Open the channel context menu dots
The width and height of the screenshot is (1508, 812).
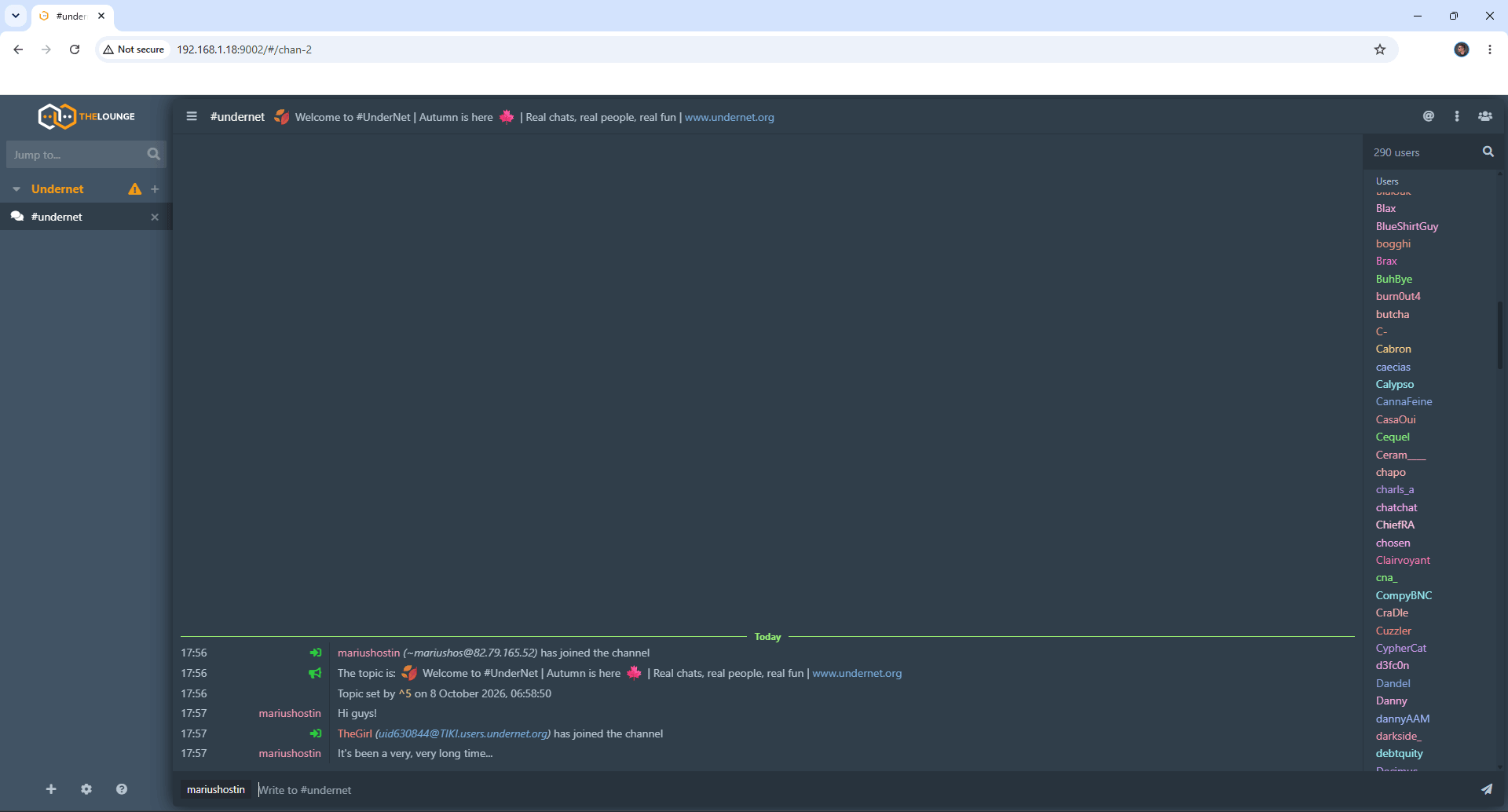(x=1457, y=116)
